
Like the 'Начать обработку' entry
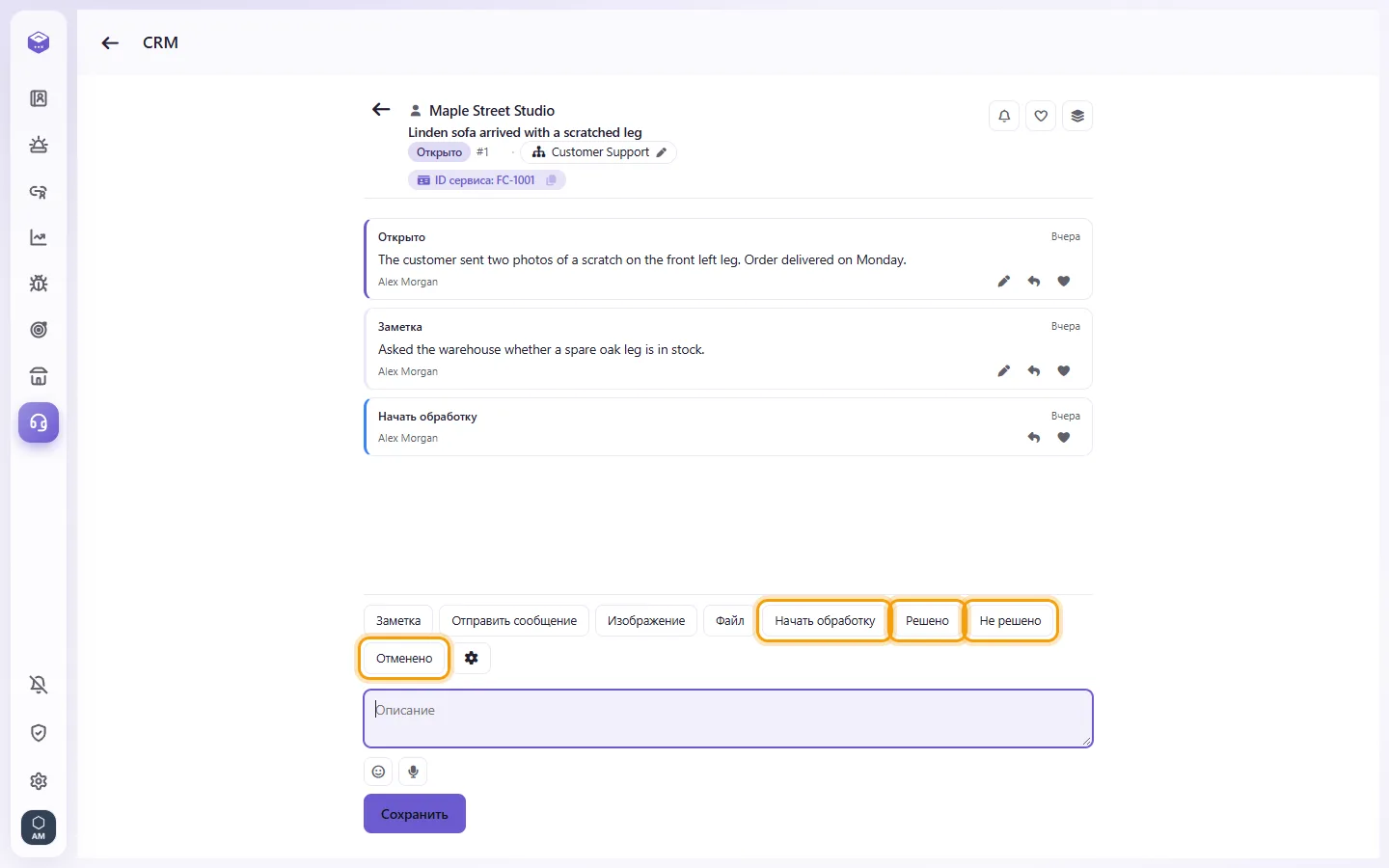(1064, 438)
